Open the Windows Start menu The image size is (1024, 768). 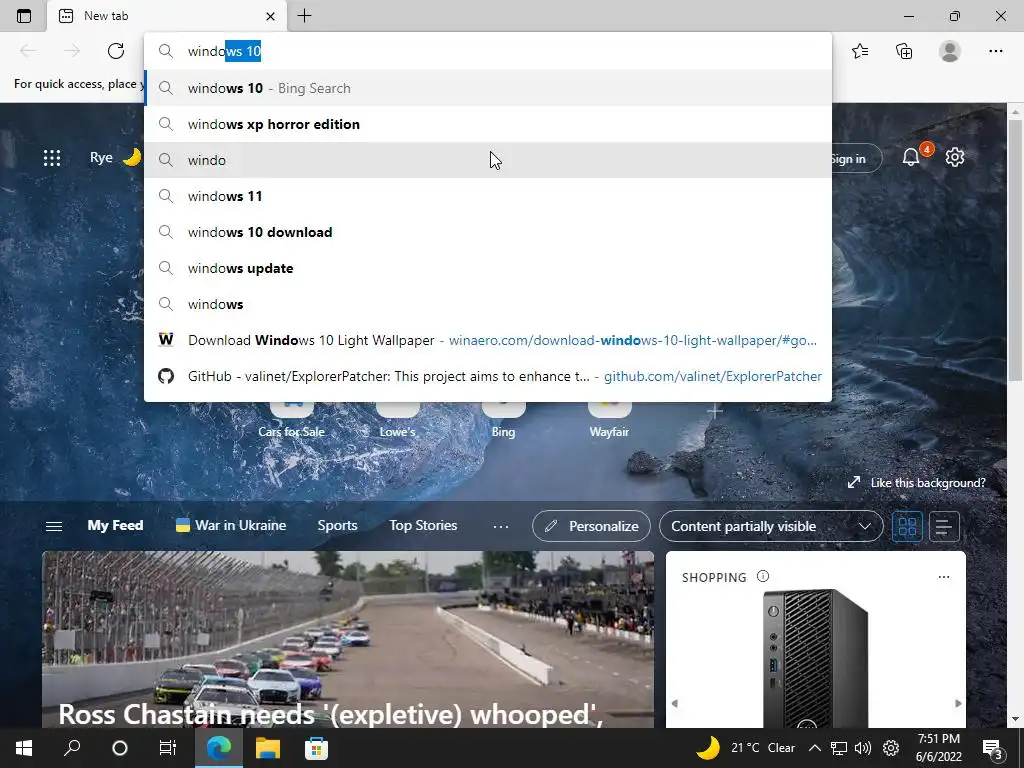[x=24, y=748]
